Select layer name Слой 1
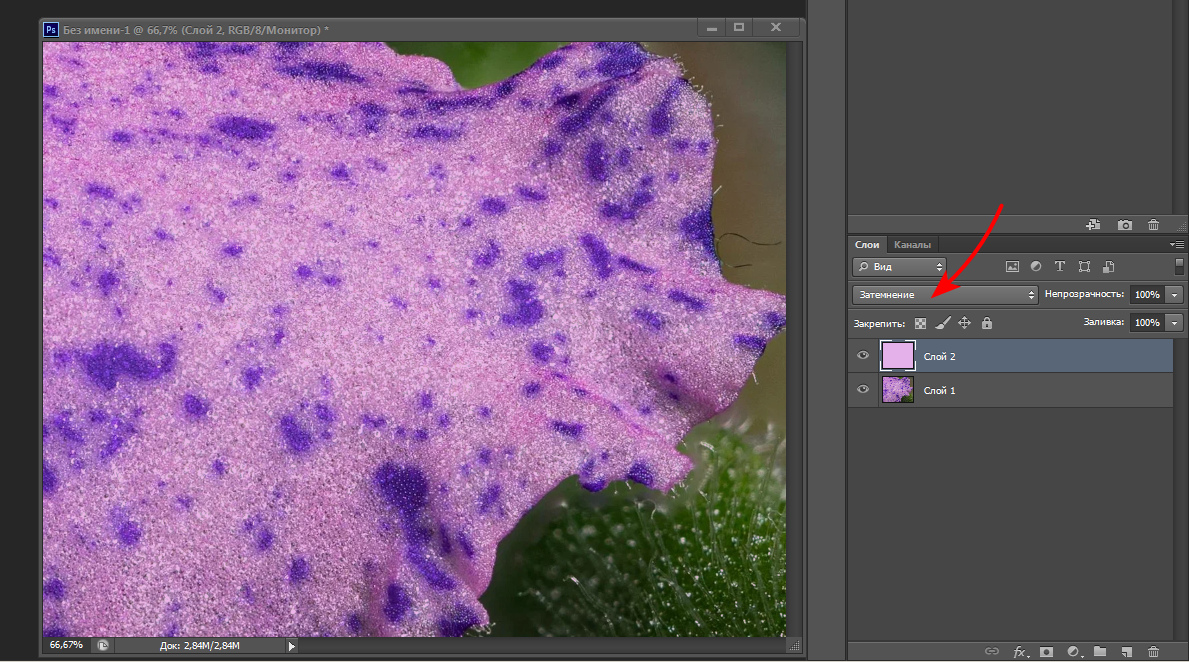The height and width of the screenshot is (662, 1189). pos(940,391)
